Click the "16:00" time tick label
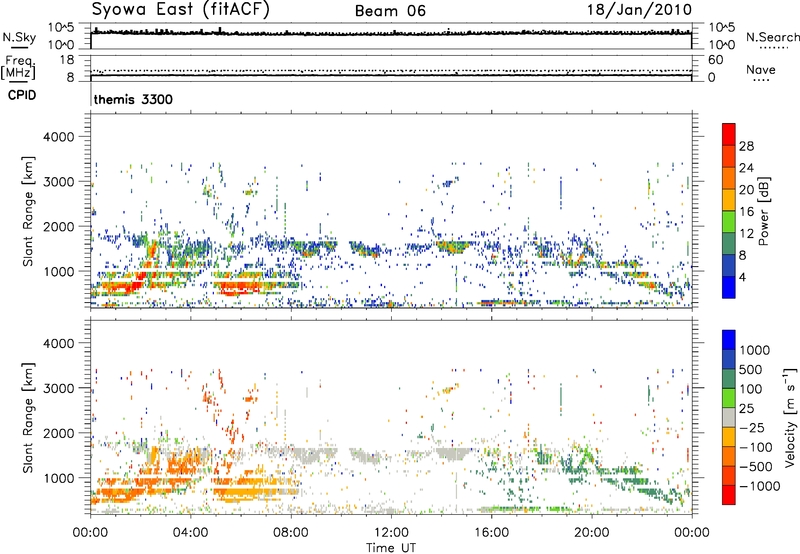The height and width of the screenshot is (554, 800). click(491, 533)
